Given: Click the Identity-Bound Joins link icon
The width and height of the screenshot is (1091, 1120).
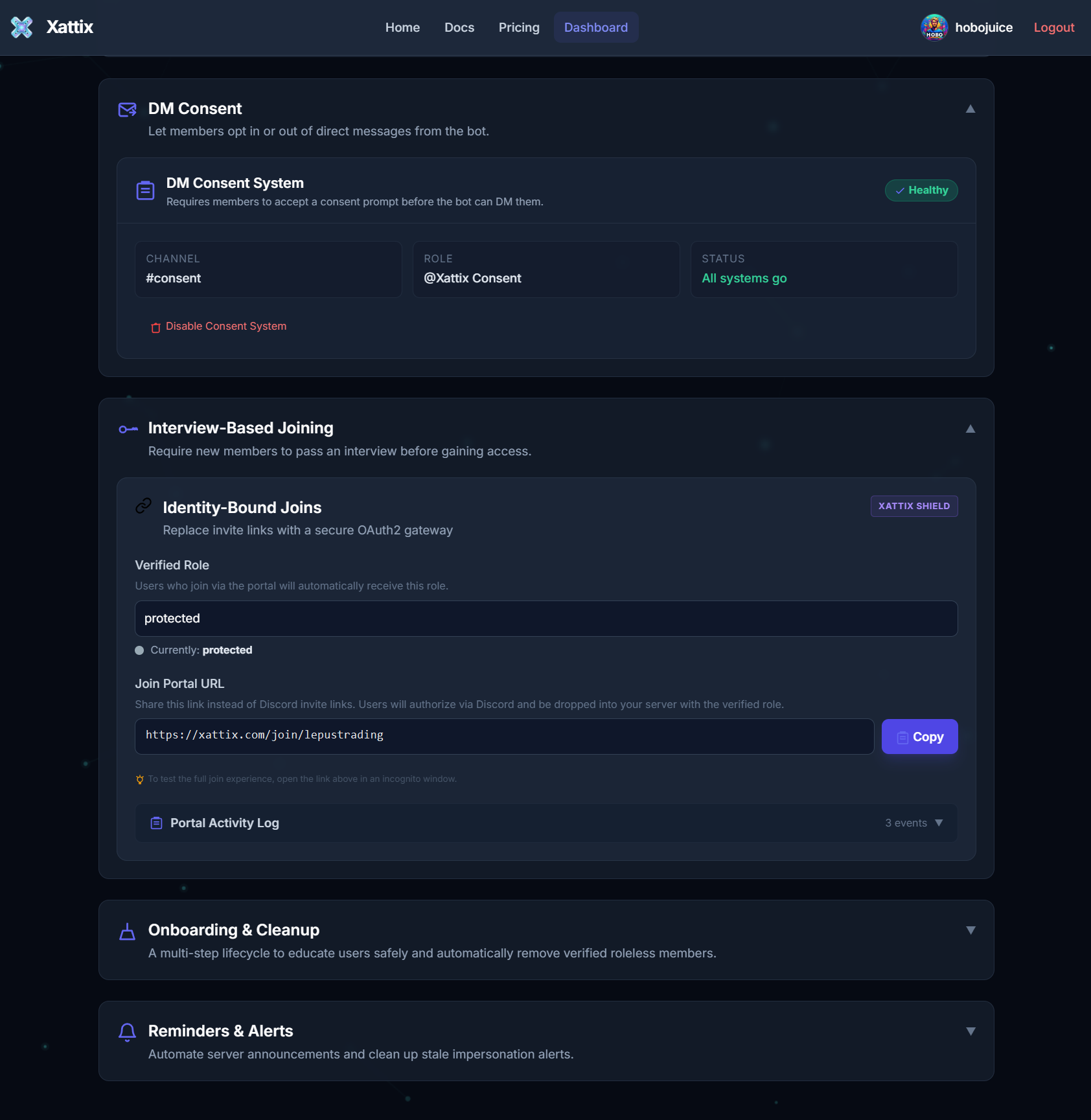Looking at the screenshot, I should tap(143, 506).
